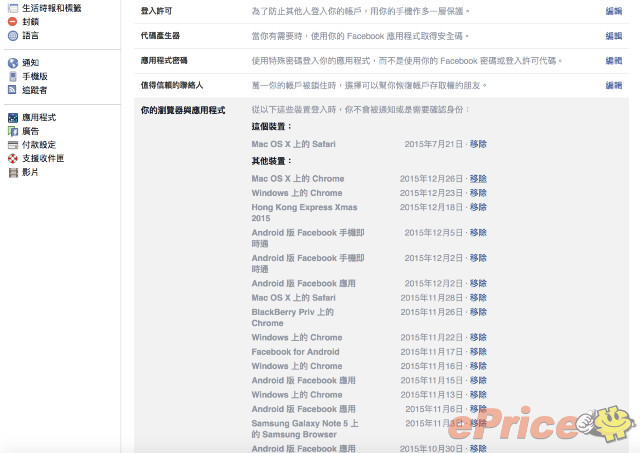Click the 影片 film icon
Screen dimensions: 640x453
click(13, 172)
